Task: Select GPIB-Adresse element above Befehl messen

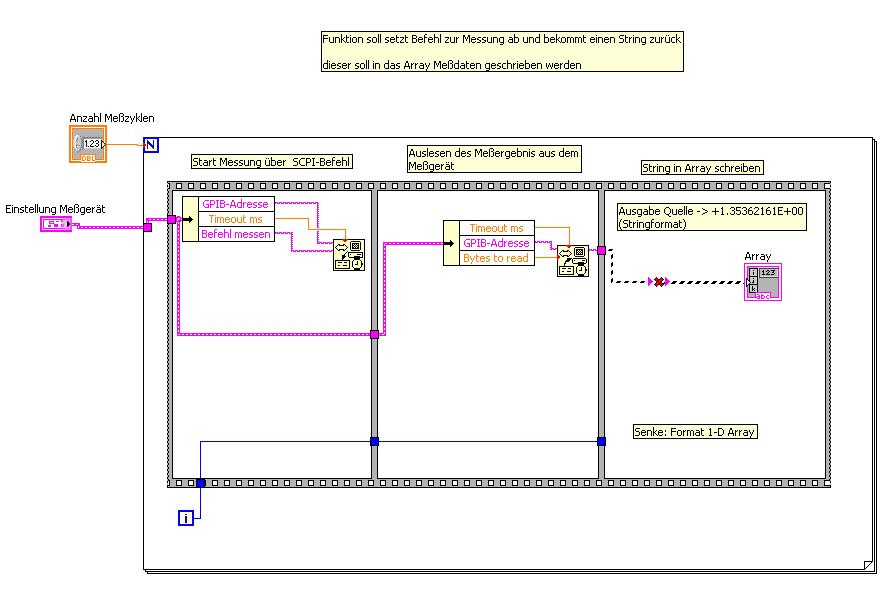Action: pyautogui.click(x=236, y=204)
